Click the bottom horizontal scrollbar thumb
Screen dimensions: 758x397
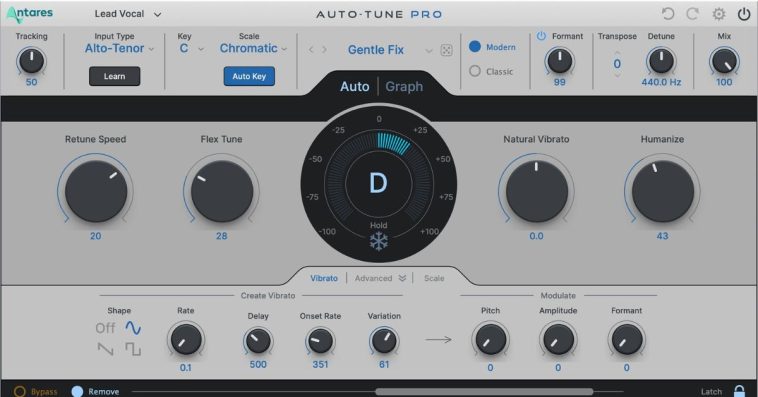pos(484,391)
